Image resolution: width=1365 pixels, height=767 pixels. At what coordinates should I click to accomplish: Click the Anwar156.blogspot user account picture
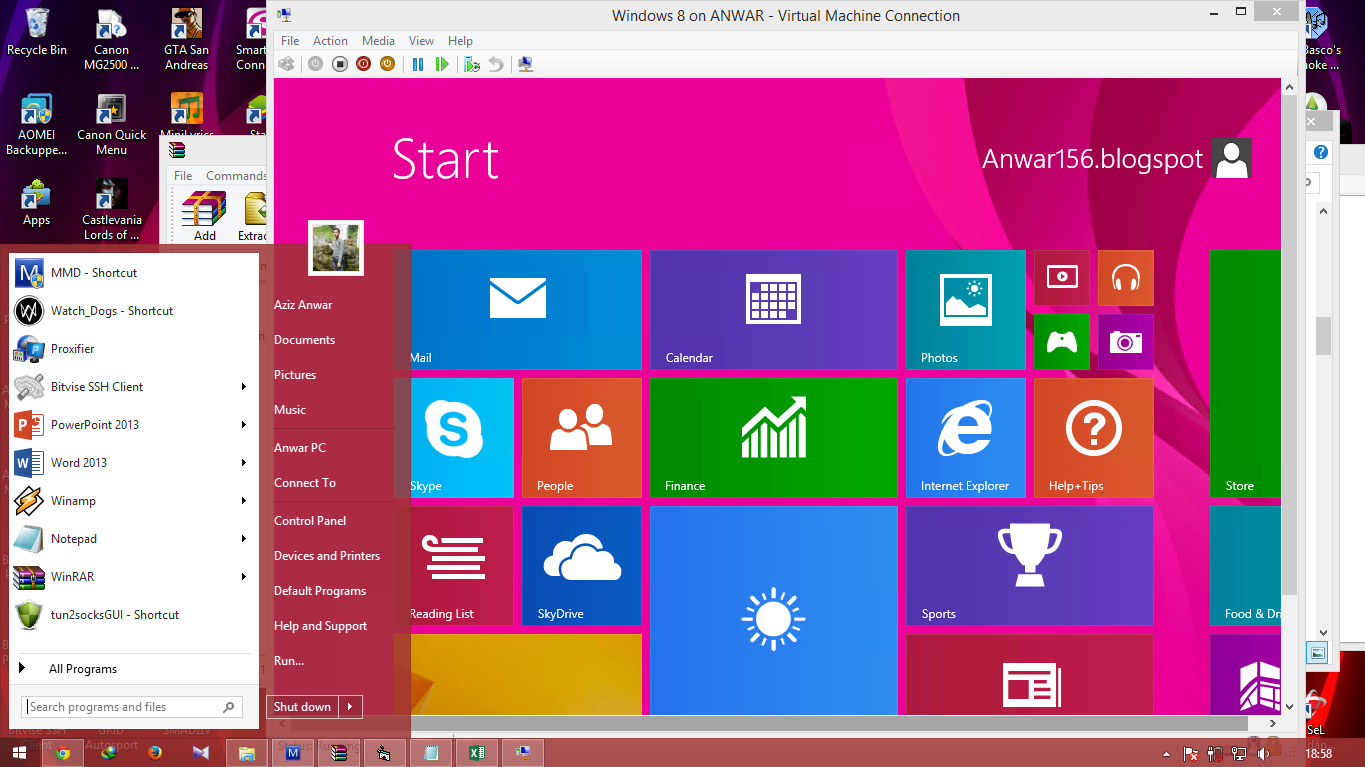tap(1232, 158)
